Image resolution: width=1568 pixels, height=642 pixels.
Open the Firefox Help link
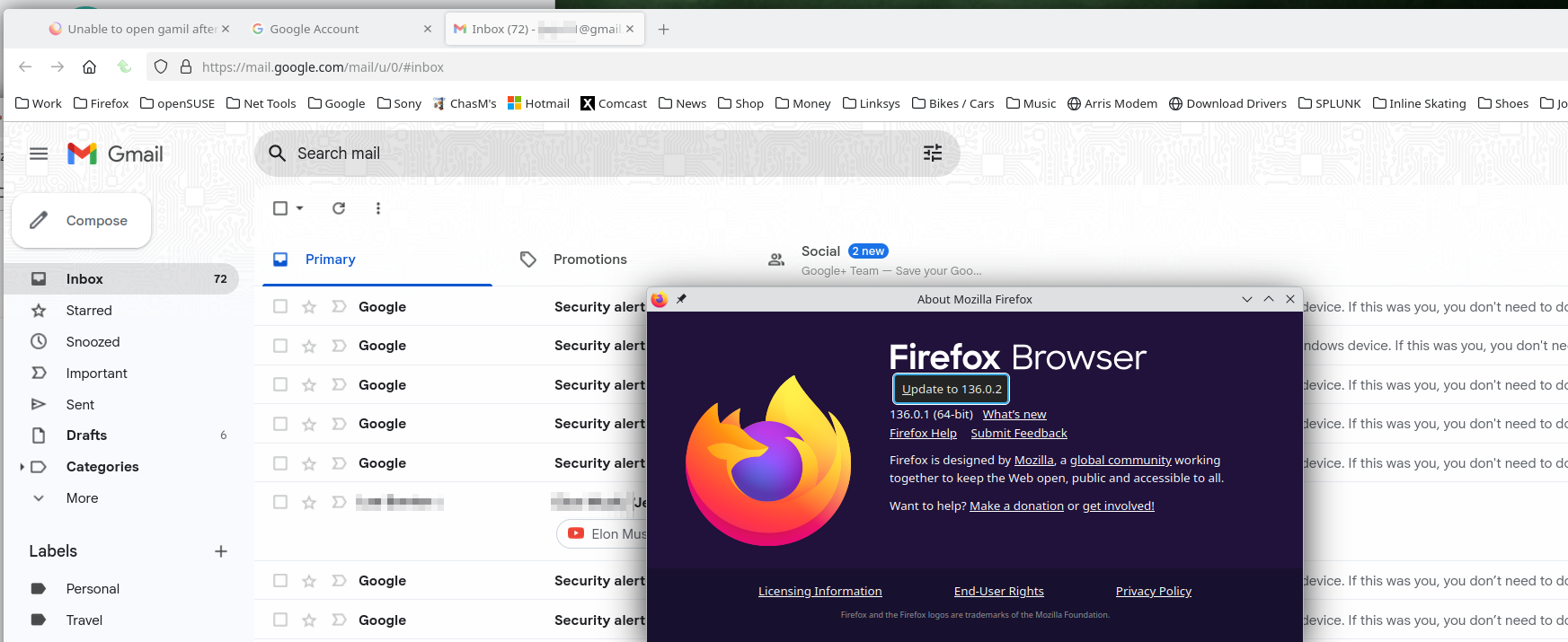click(x=923, y=433)
